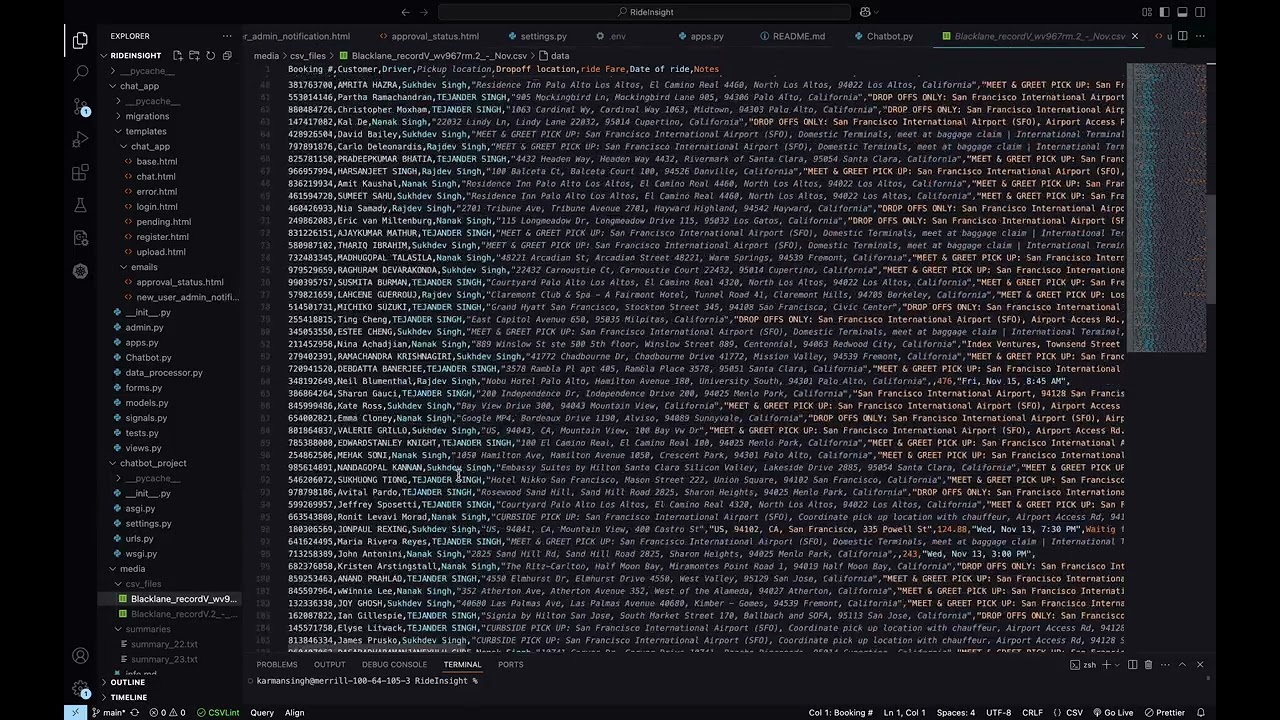This screenshot has height=720, width=1280.
Task: Change encoding via UTF-8 status item
Action: [998, 713]
